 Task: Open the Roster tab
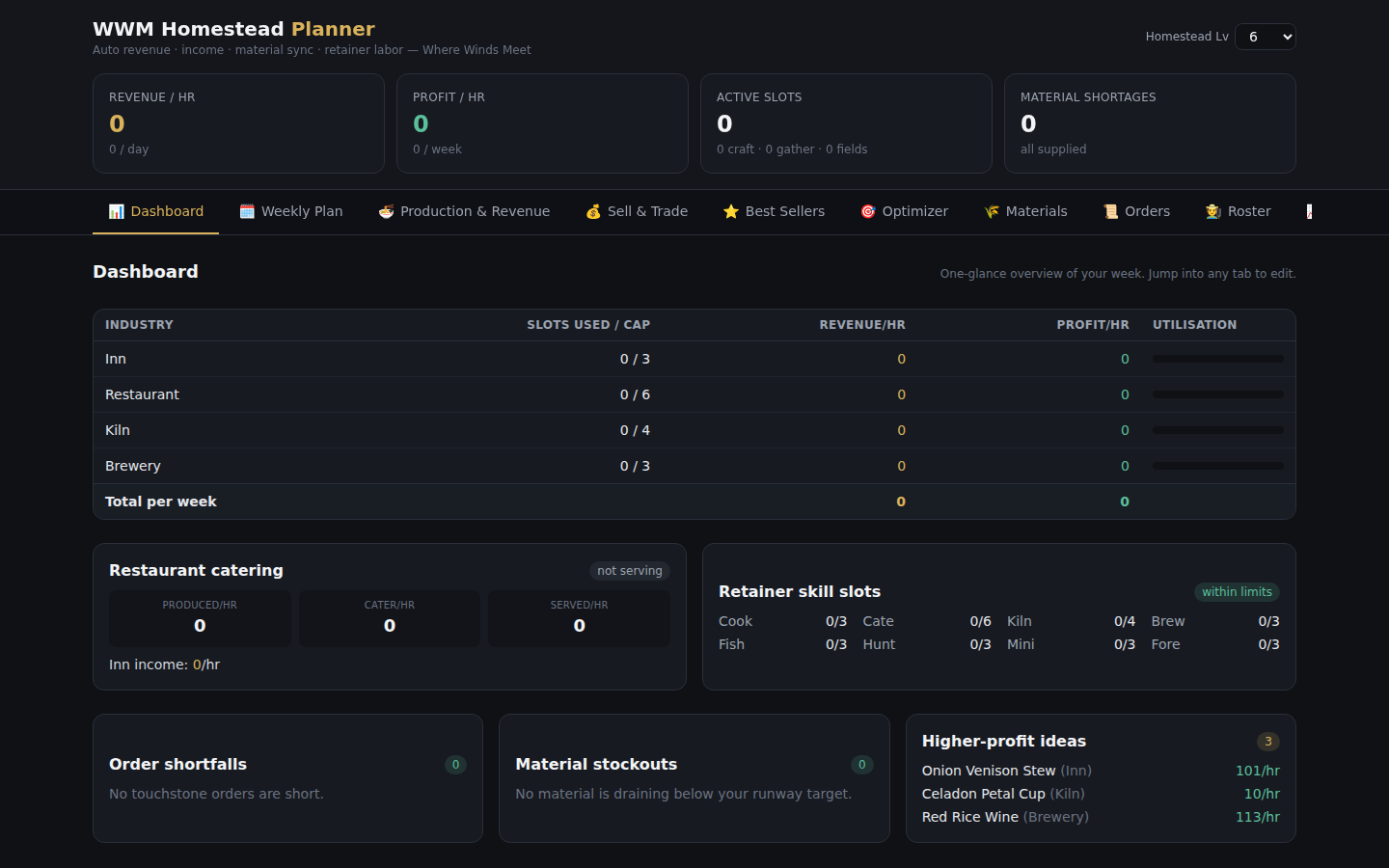coord(1238,211)
